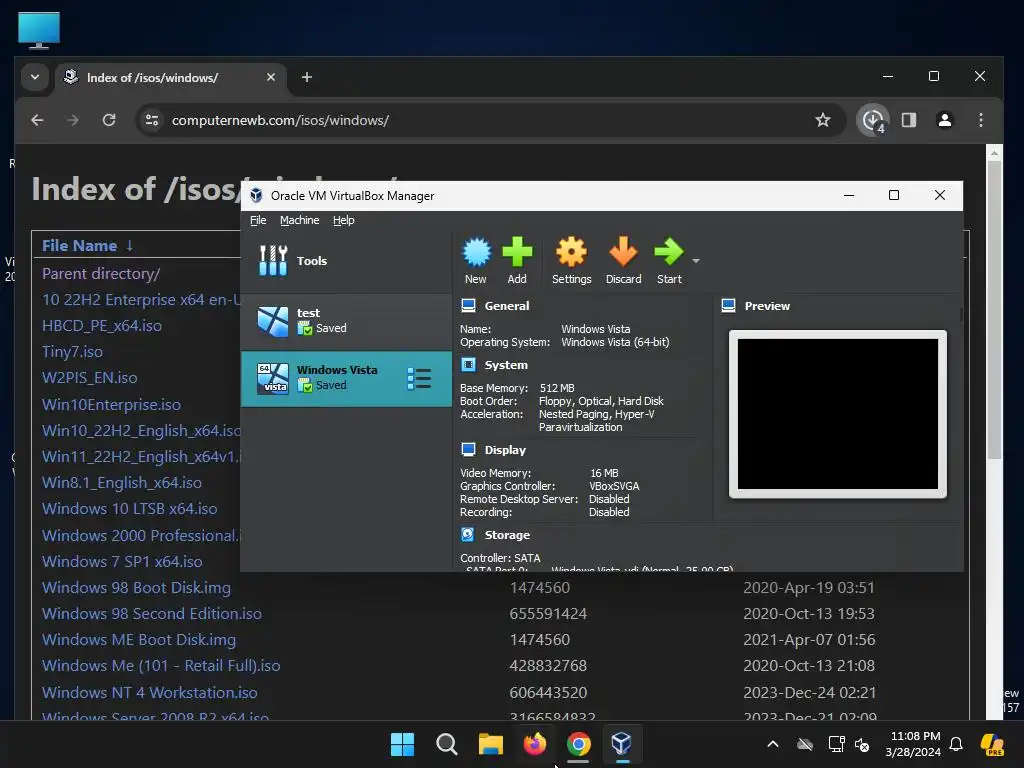
Task: Click Windows Me (101 - Retail Full).iso link
Action: [x=161, y=665]
